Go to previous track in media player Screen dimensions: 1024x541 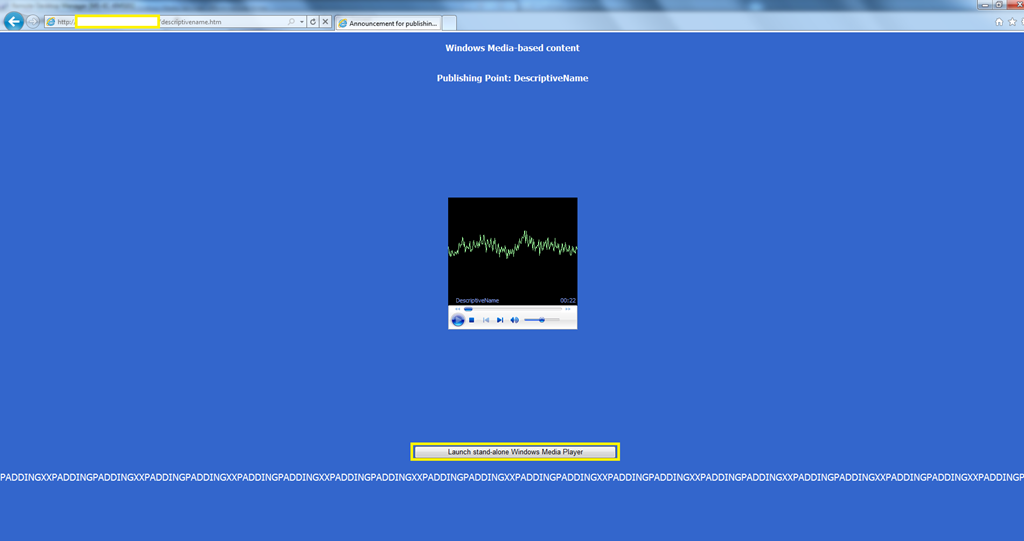[486, 320]
